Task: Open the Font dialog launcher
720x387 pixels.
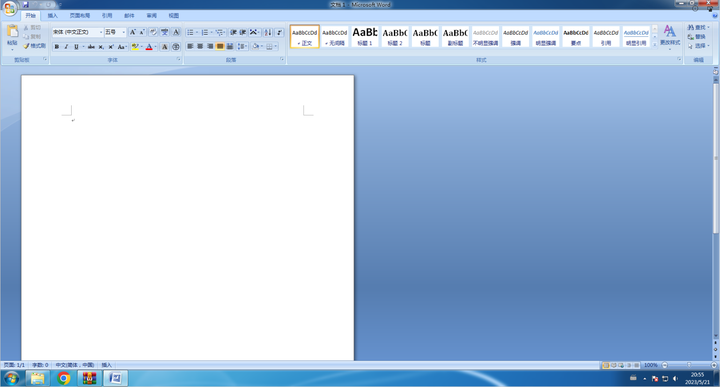Action: (179, 60)
